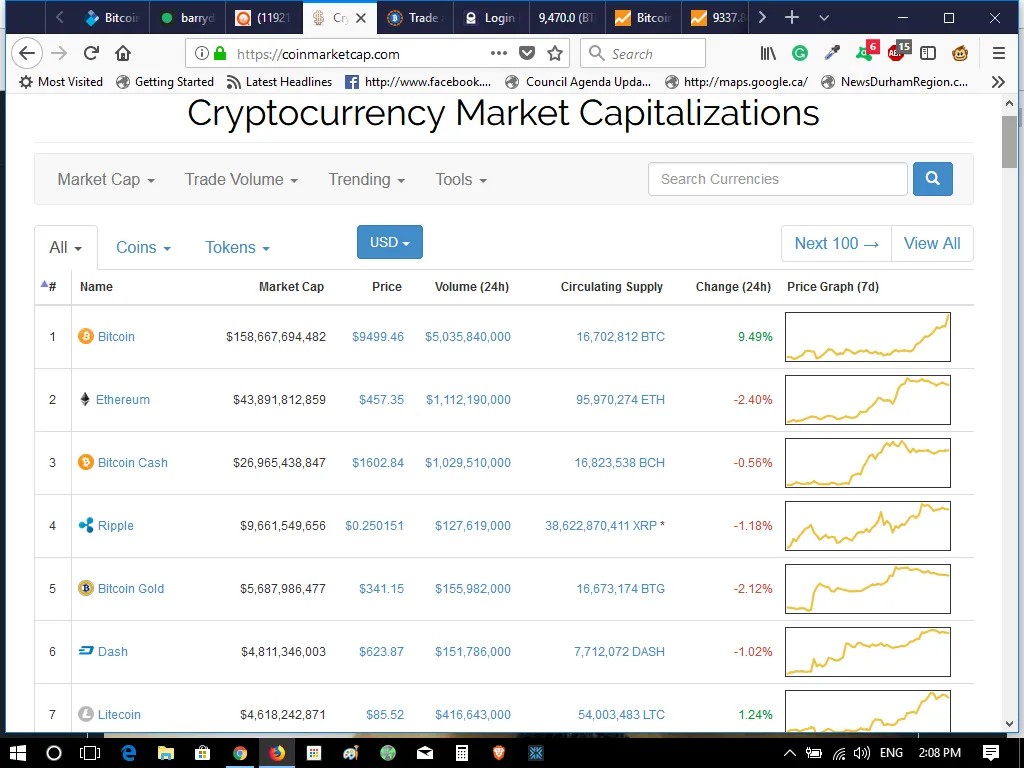Click the Bitcoin coin logo icon

coord(86,336)
